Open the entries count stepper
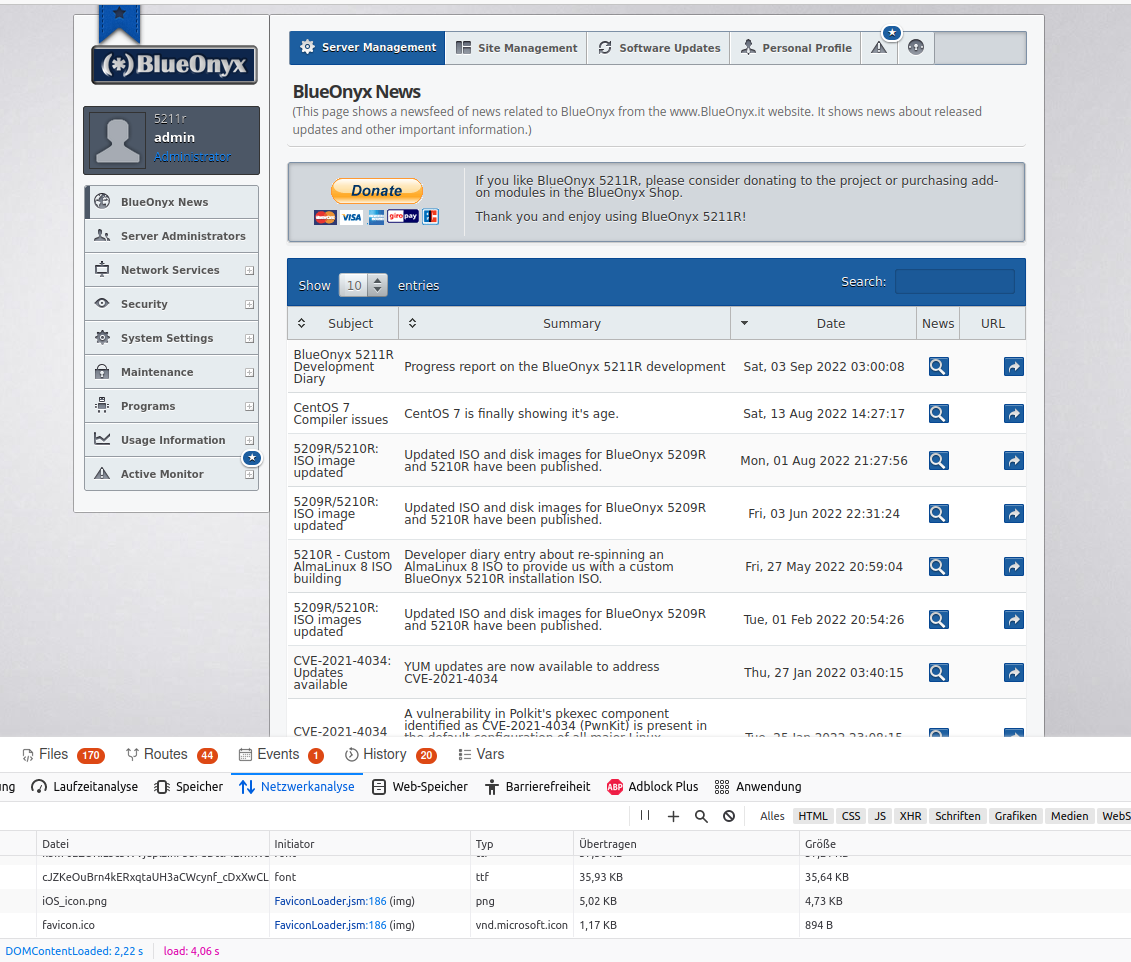The width and height of the screenshot is (1131, 962). [377, 286]
